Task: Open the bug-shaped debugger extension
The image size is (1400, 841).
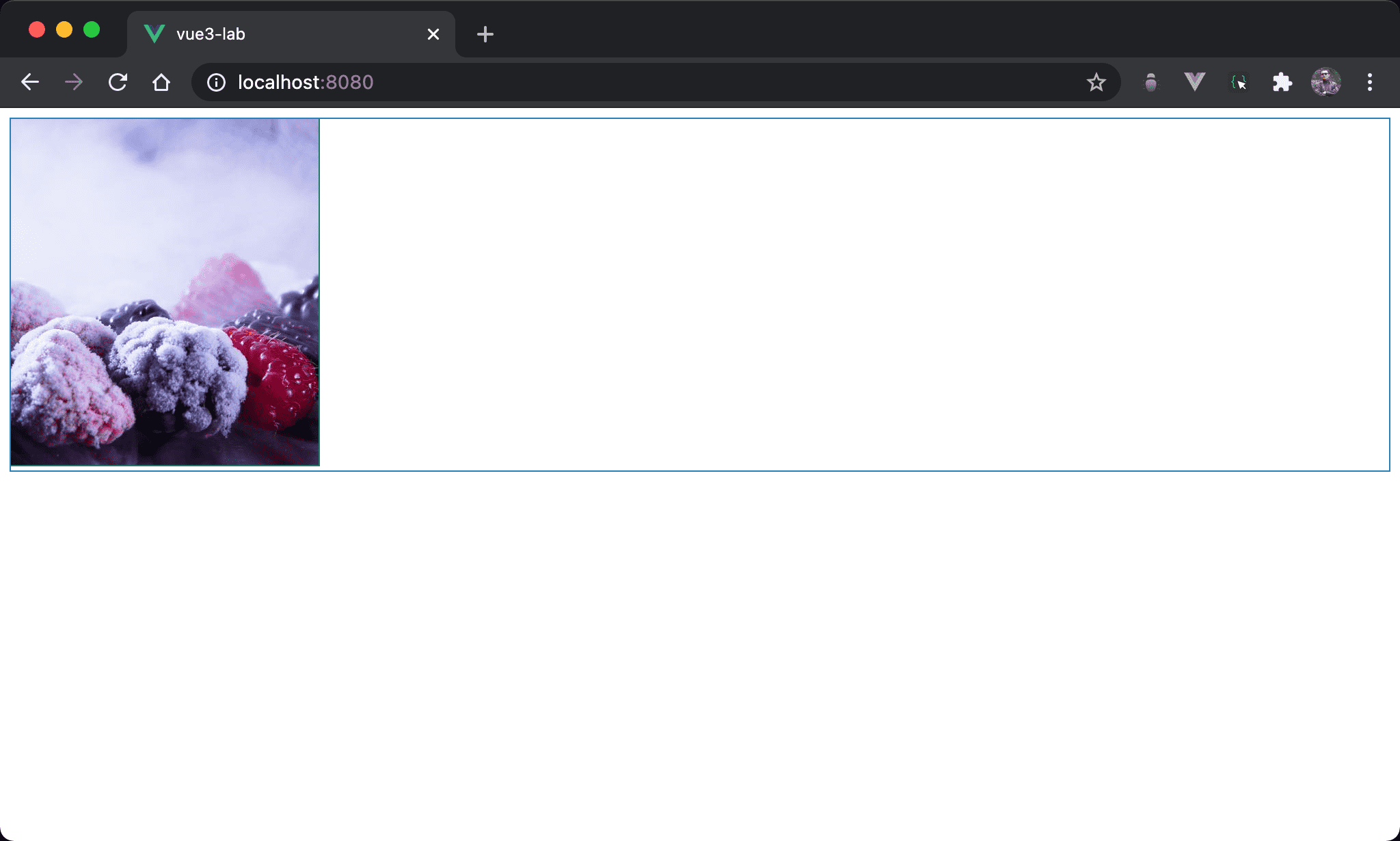Action: (1151, 82)
